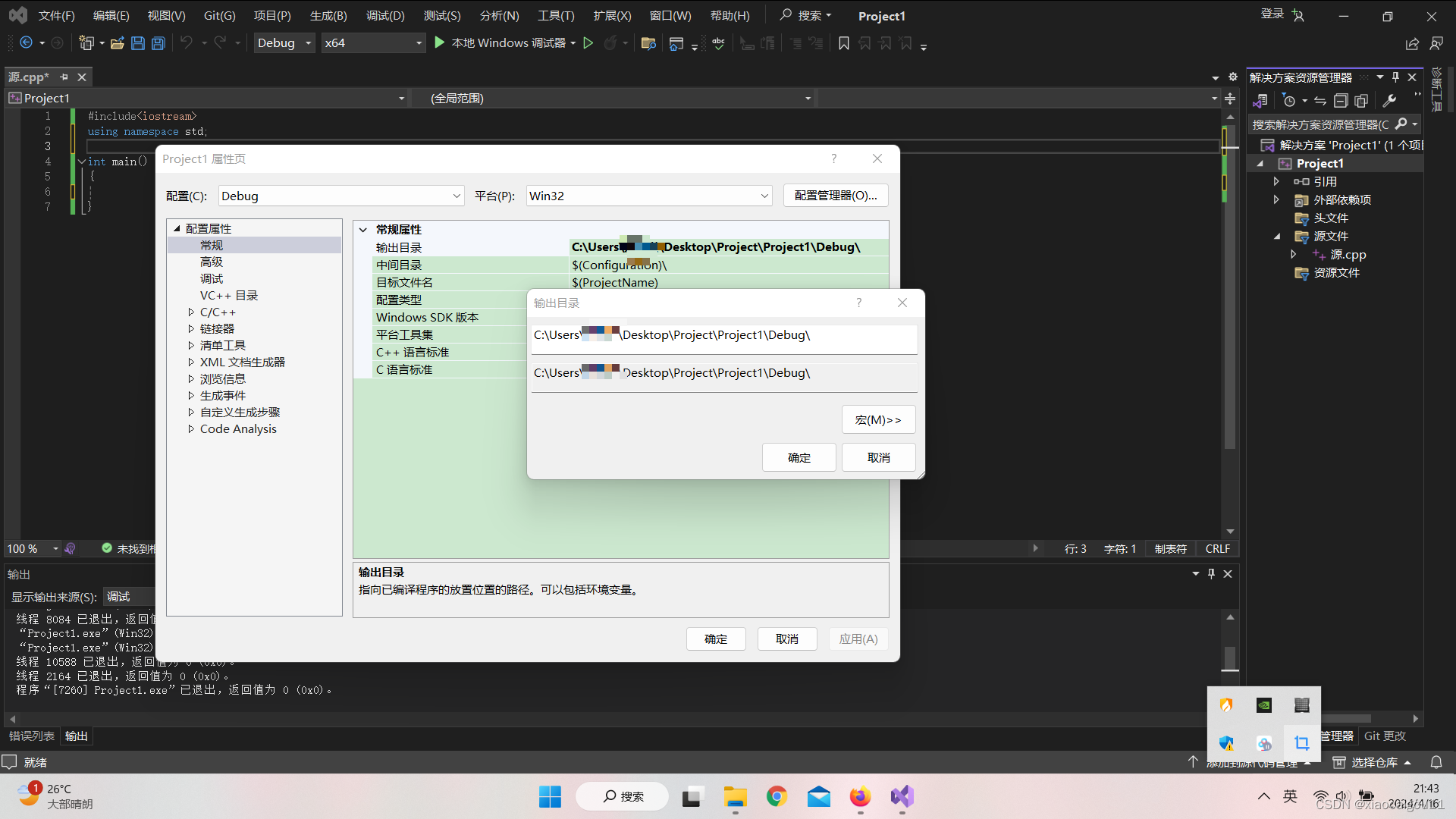Pin the 源.cpp editor tab
This screenshot has height=819, width=1456.
(x=64, y=77)
